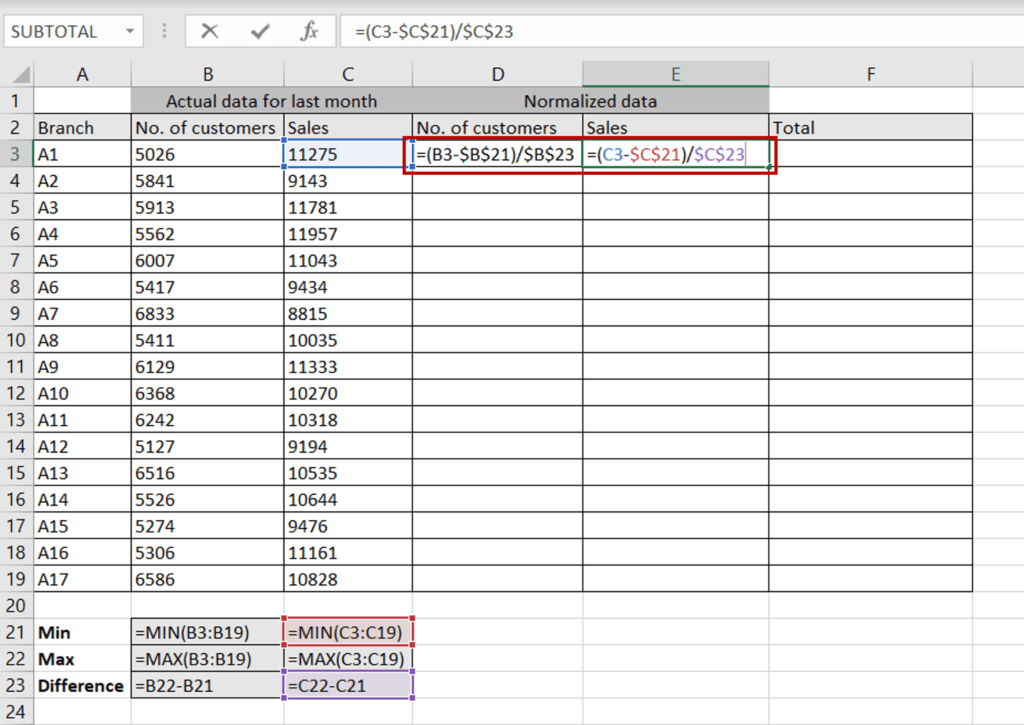Select cell with value 9434
This screenshot has width=1024, height=725.
348,287
